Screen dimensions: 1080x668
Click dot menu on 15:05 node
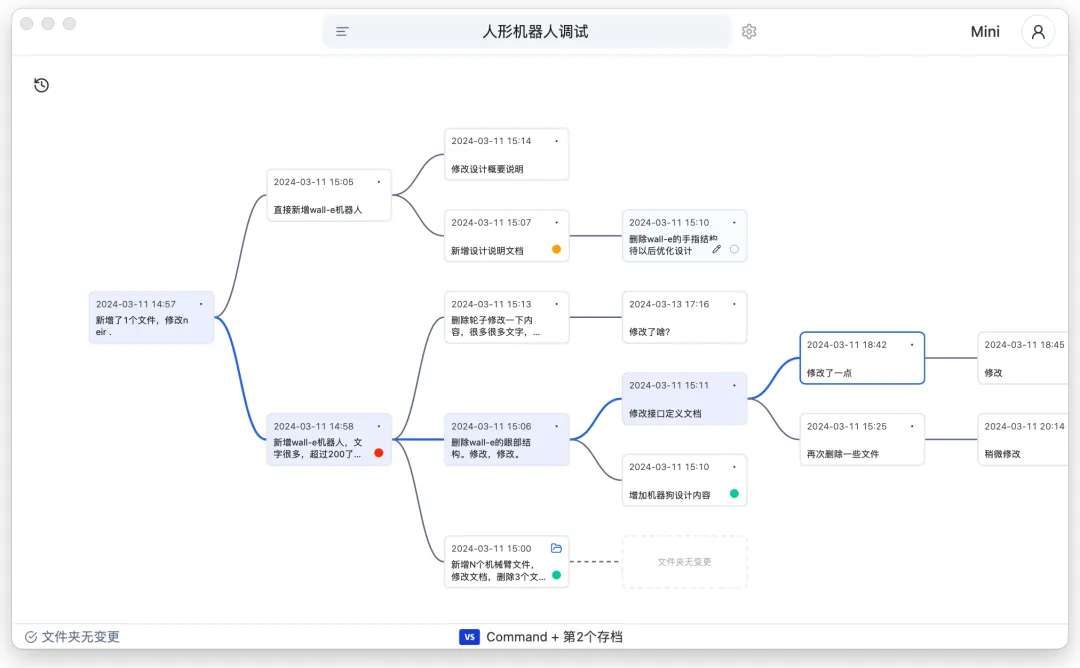pos(379,182)
